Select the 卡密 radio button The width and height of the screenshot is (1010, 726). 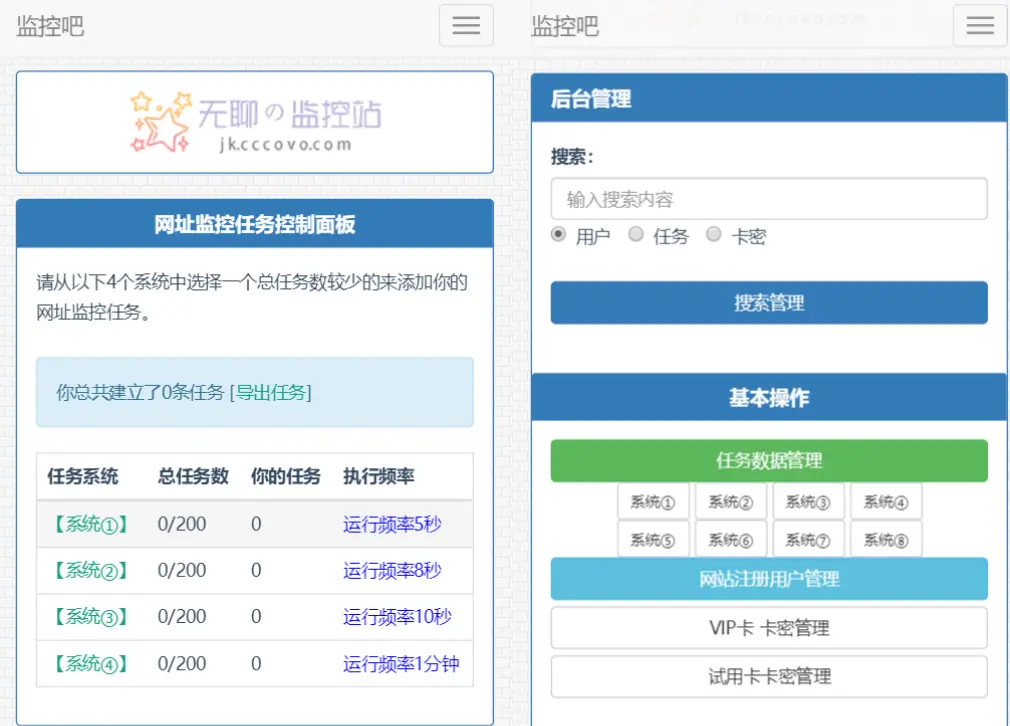(714, 235)
